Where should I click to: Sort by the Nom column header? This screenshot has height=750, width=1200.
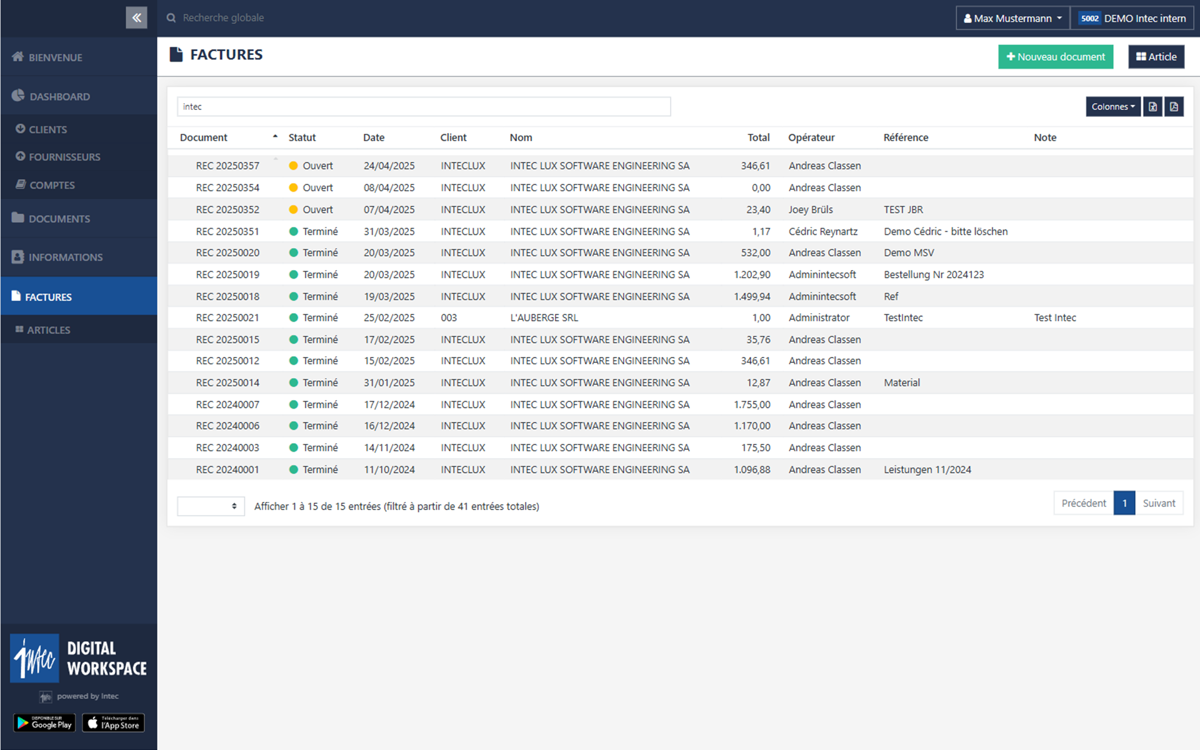click(521, 138)
